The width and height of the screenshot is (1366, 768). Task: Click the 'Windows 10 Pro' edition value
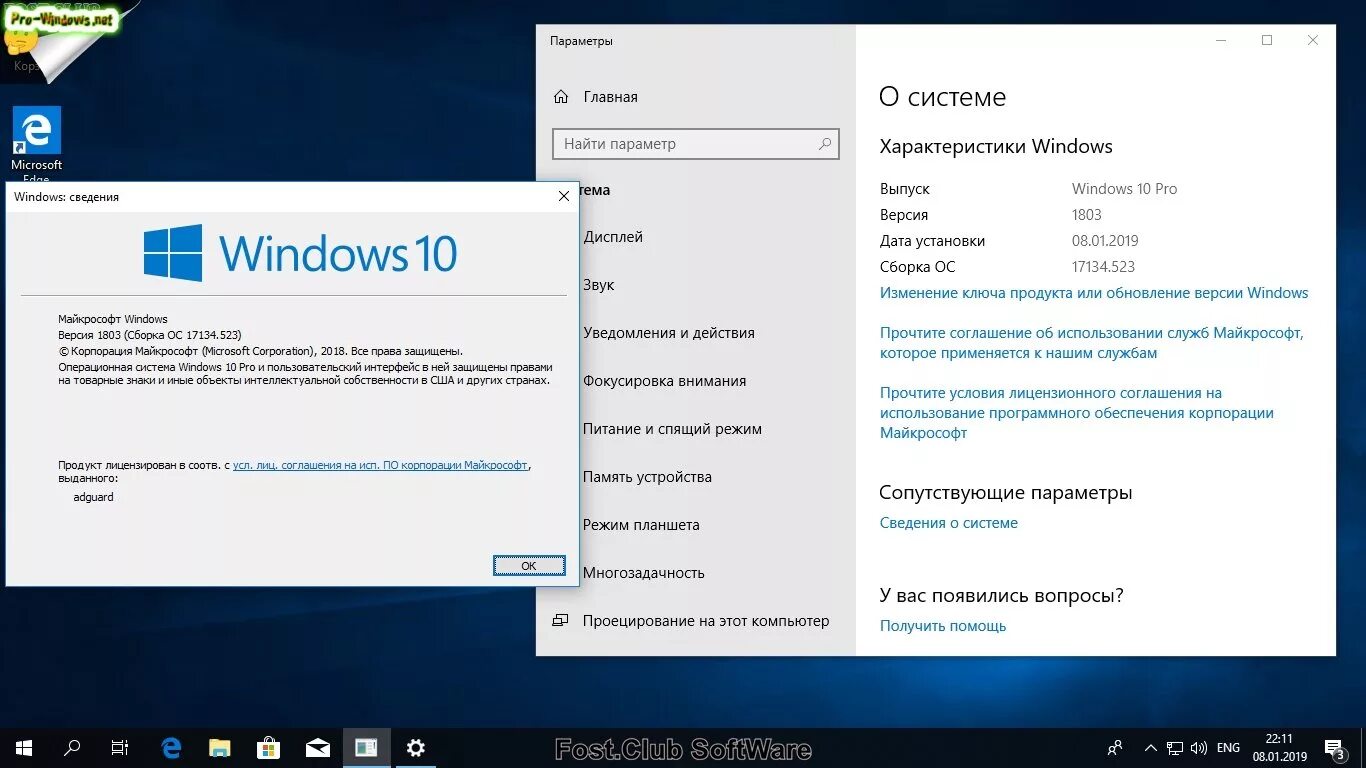pyautogui.click(x=1125, y=189)
